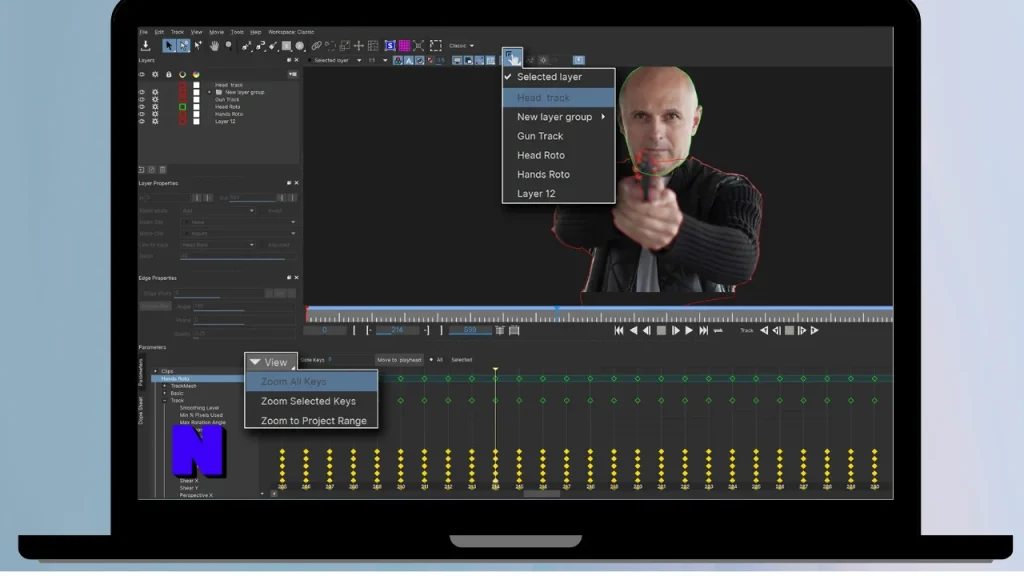The image size is (1024, 576).
Task: Click the Track backward triangle button
Action: click(x=764, y=330)
